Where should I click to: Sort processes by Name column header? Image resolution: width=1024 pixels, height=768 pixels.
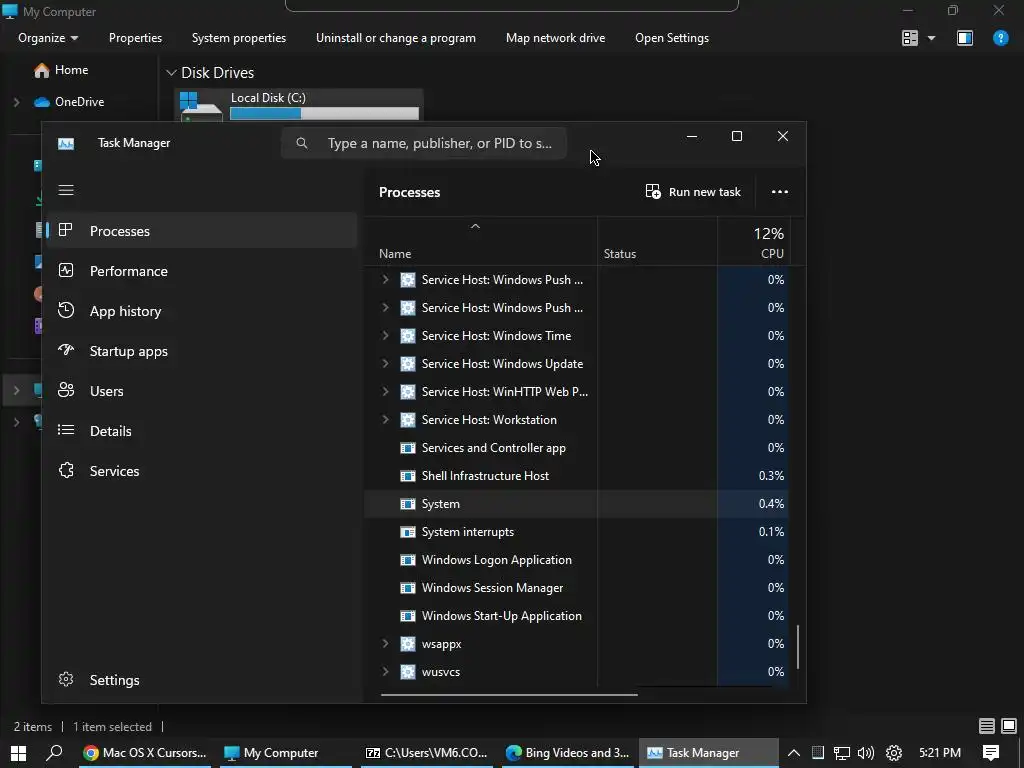(481, 242)
